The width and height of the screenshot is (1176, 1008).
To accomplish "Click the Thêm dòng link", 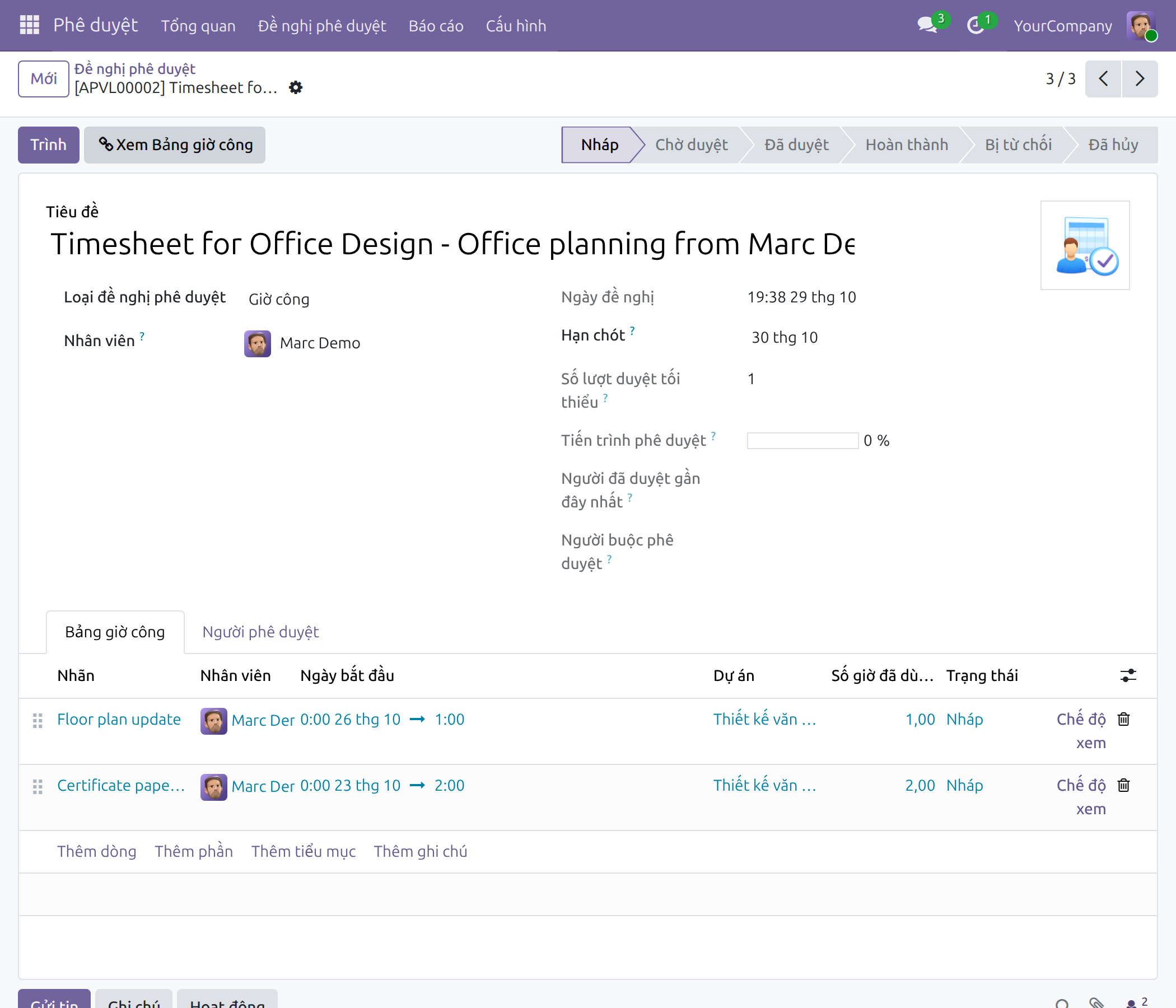I will pos(96,851).
